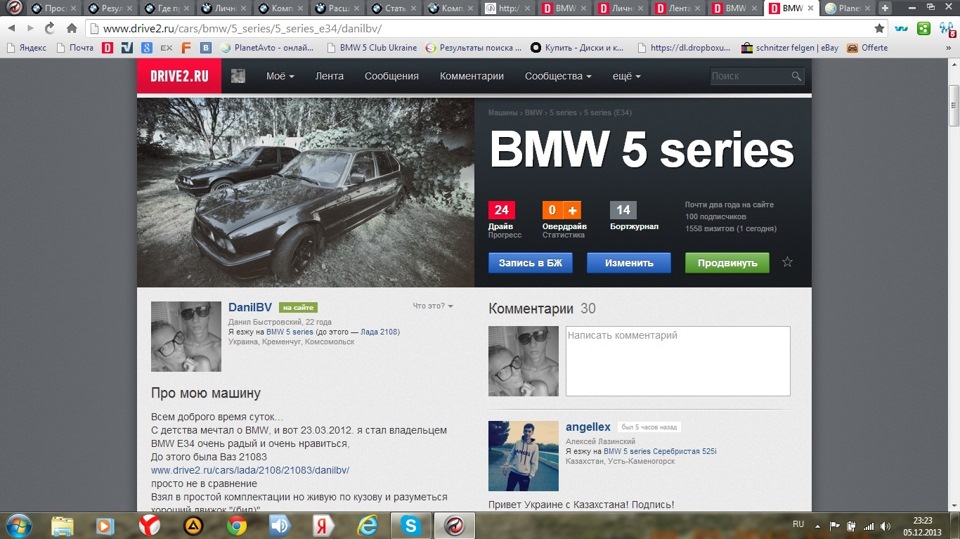This screenshot has width=960, height=539.
Task: Go to the browser home page icon
Action: pos(72,28)
